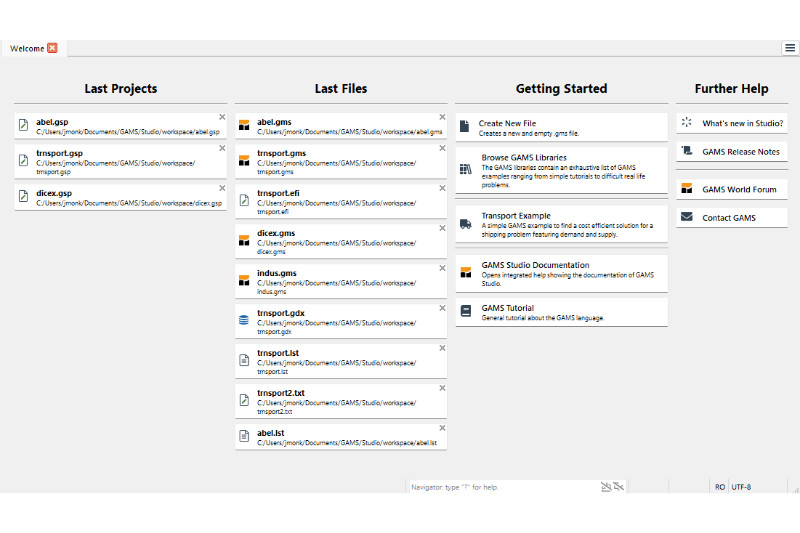Open the trnsport.lst file name

click(278, 353)
